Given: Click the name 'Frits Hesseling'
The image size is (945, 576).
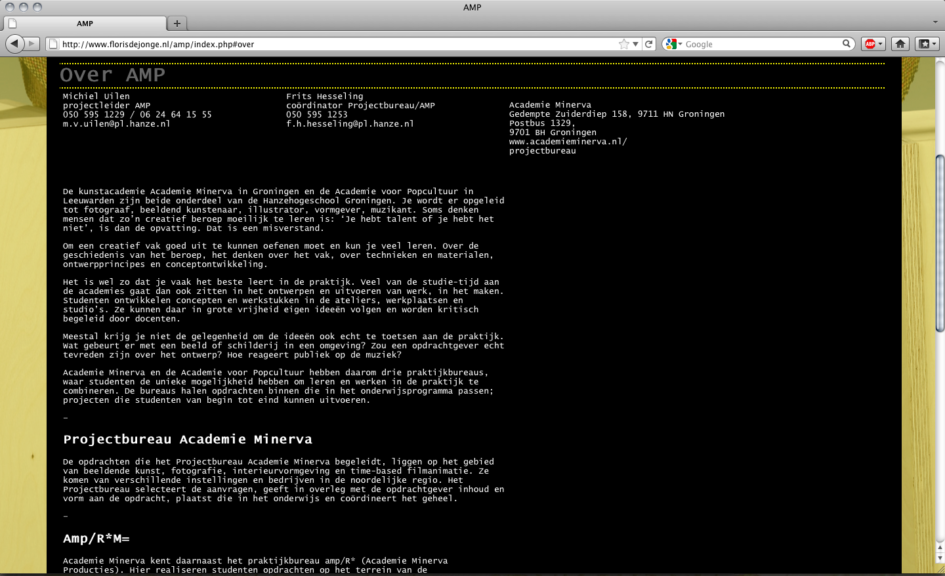Looking at the screenshot, I should pyautogui.click(x=324, y=96).
